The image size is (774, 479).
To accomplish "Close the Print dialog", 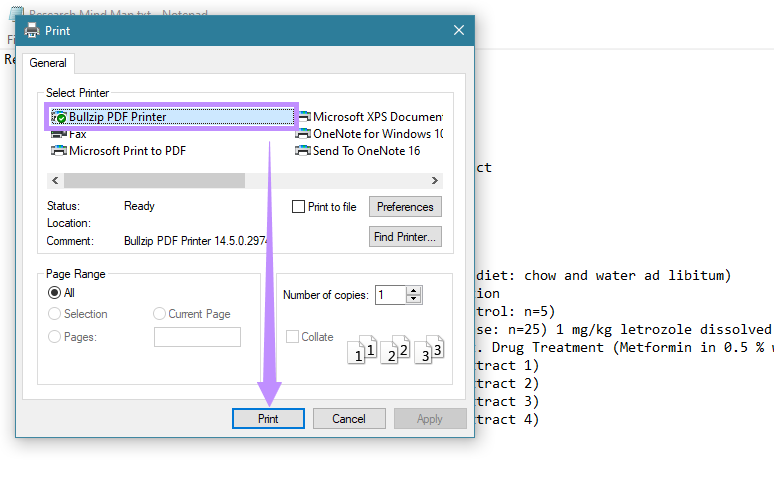I will pyautogui.click(x=459, y=31).
